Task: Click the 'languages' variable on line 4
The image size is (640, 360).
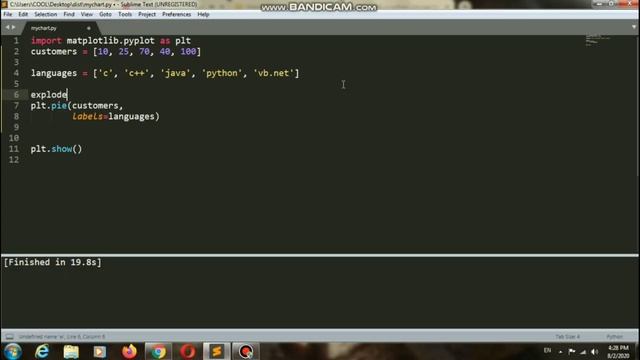Action: 54,73
